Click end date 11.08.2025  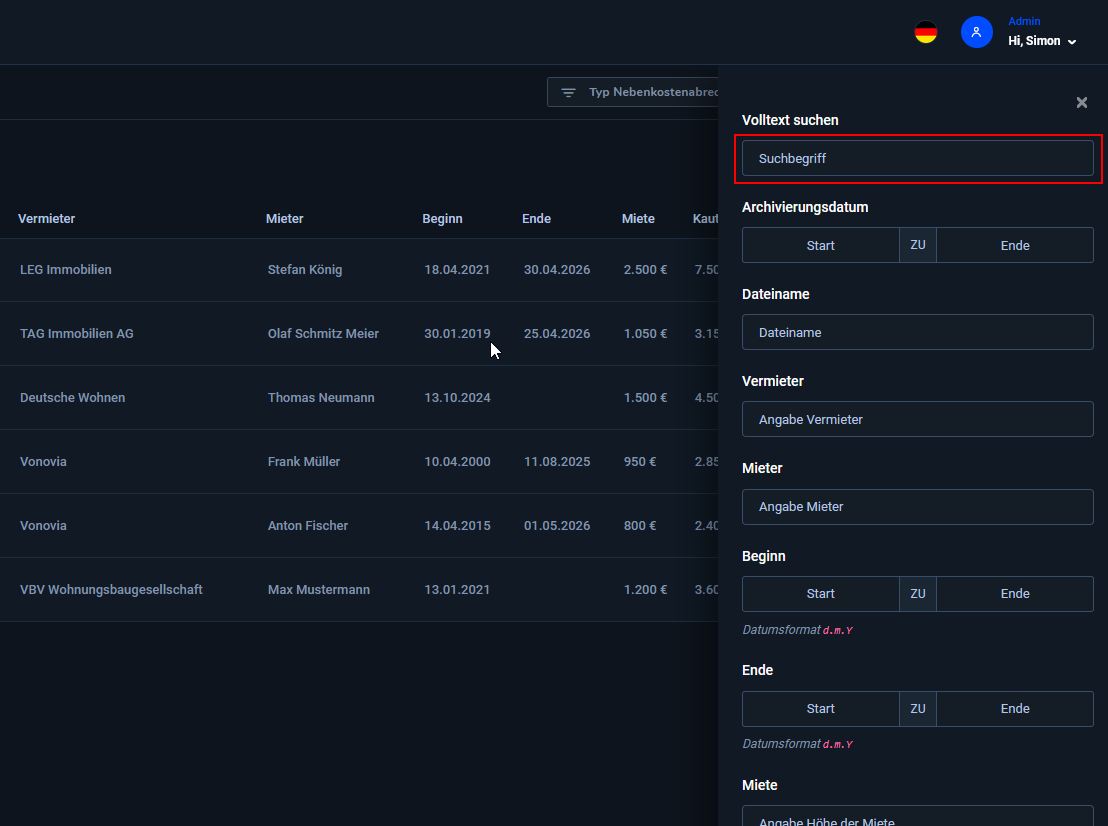click(557, 461)
